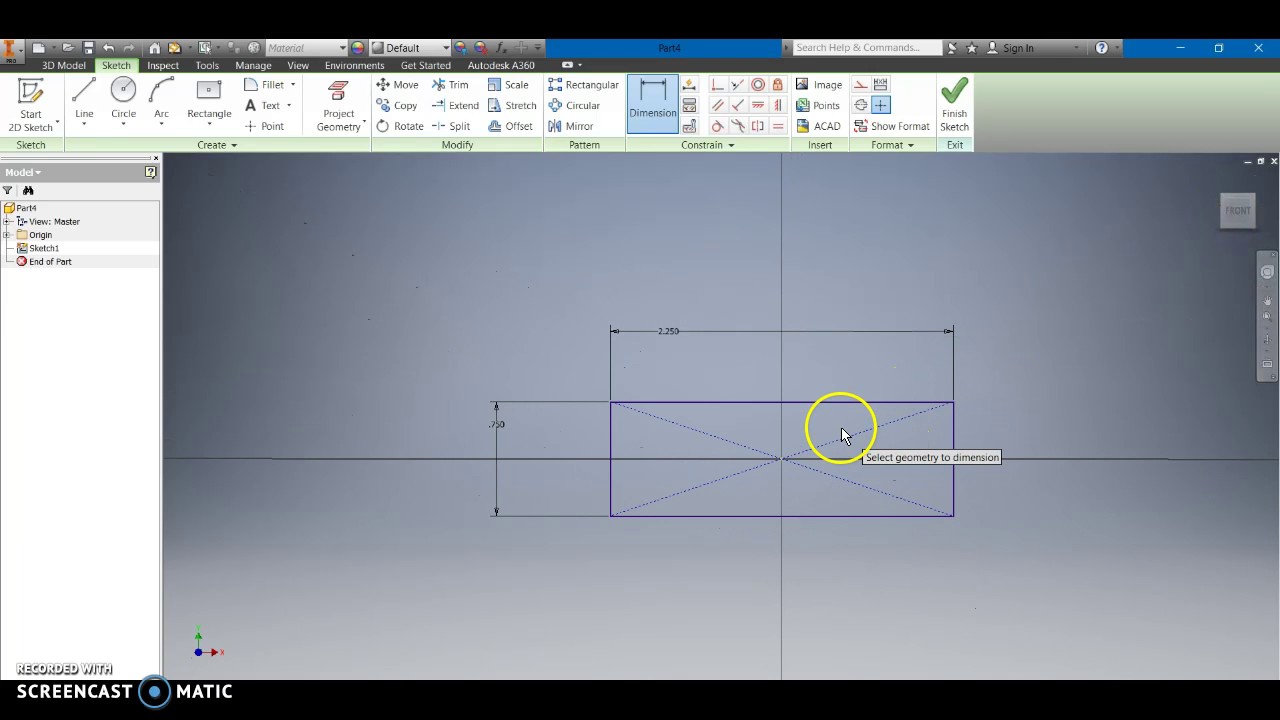The height and width of the screenshot is (720, 1280).
Task: Click the Search Help & Commands field
Action: [x=866, y=48]
